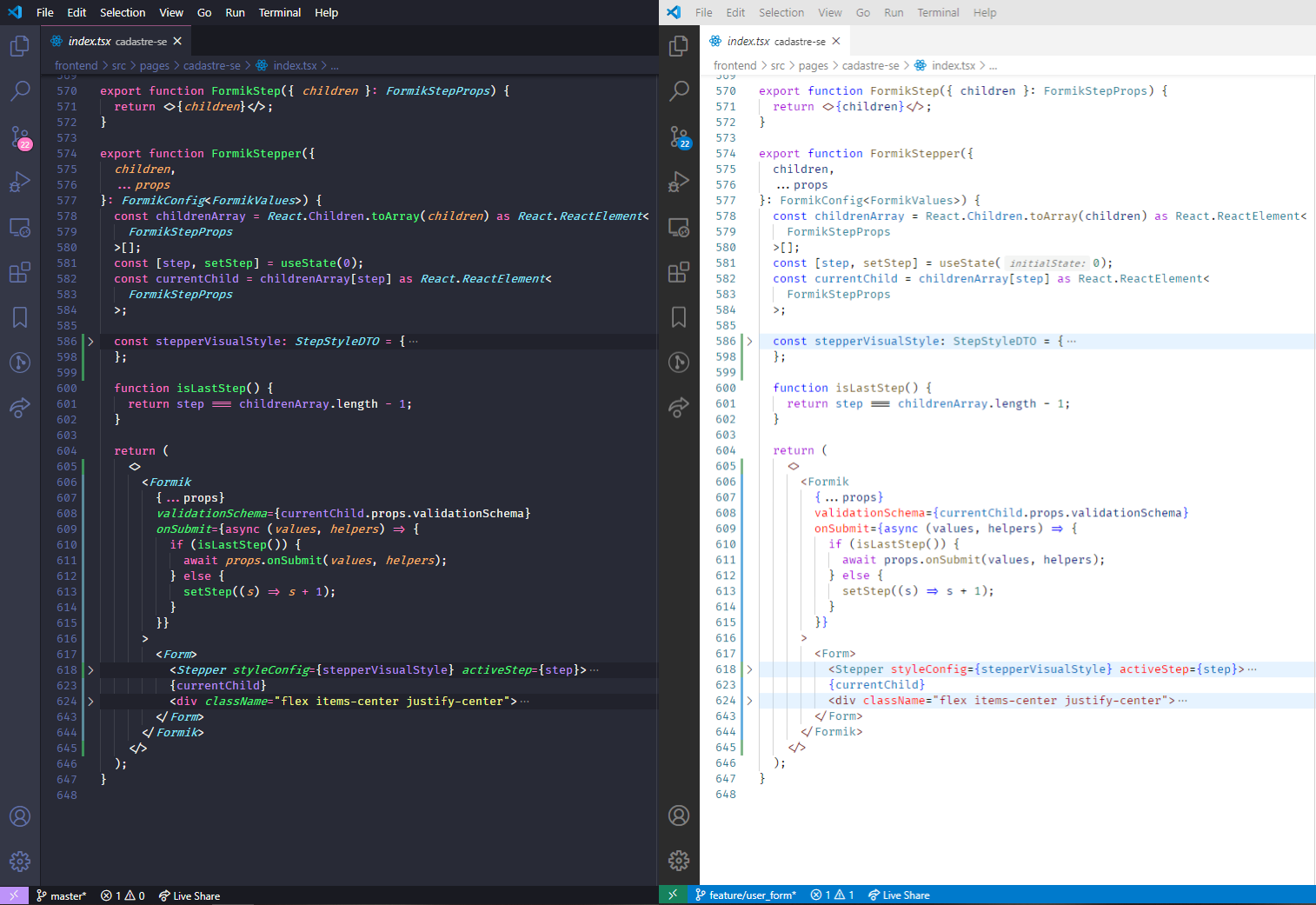Click initialState inlay hint in light editor
The image size is (1316, 905).
click(x=1047, y=263)
